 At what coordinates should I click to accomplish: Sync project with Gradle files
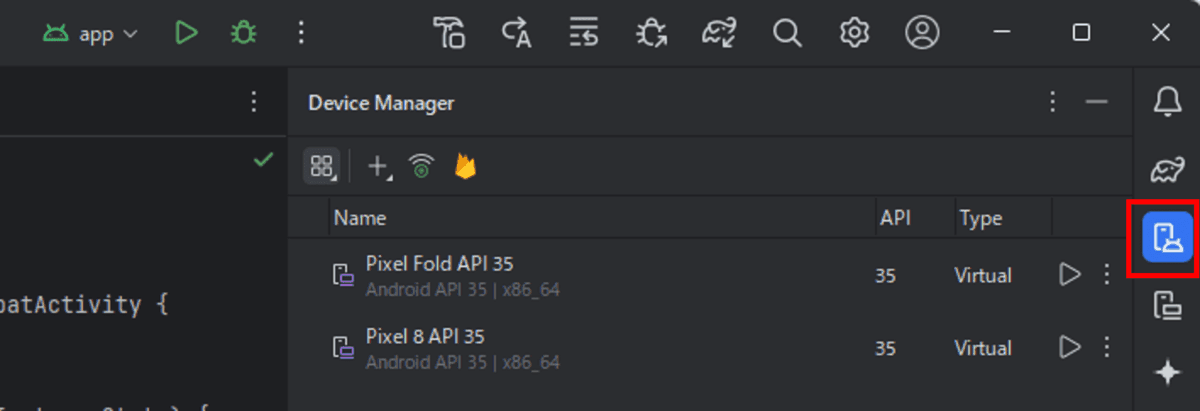point(720,33)
